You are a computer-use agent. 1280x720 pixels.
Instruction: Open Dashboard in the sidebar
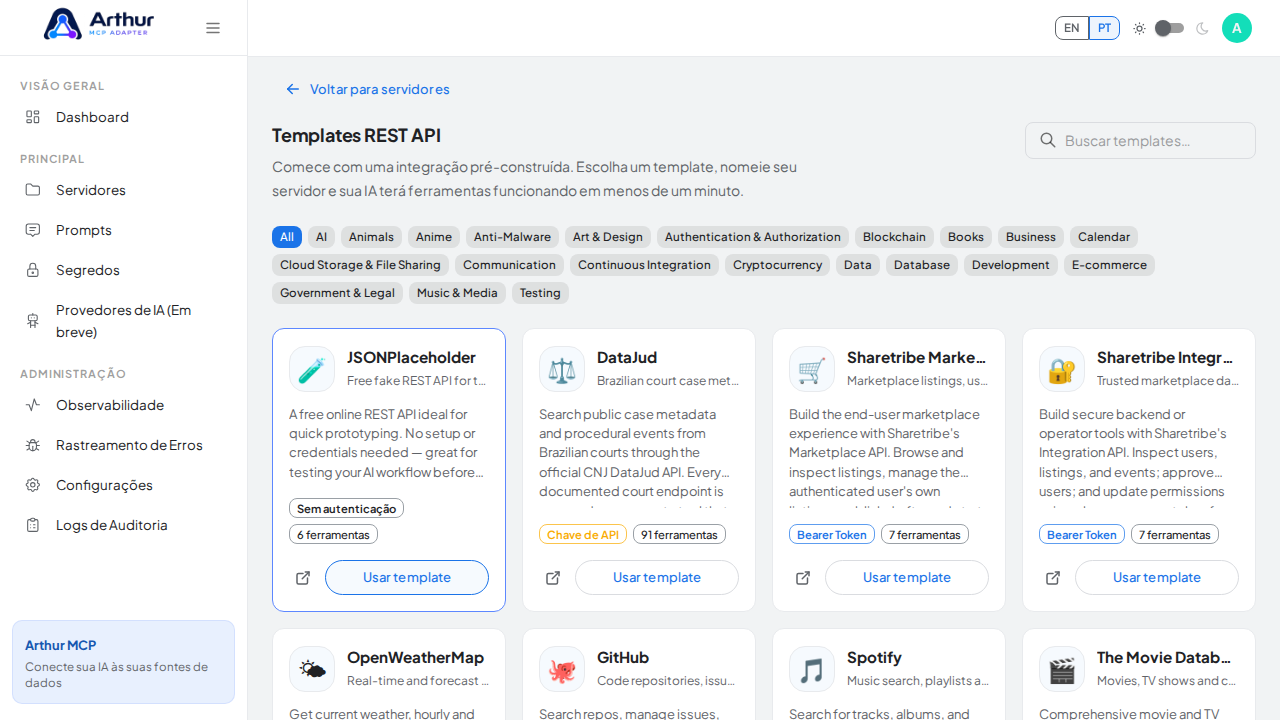(124, 117)
